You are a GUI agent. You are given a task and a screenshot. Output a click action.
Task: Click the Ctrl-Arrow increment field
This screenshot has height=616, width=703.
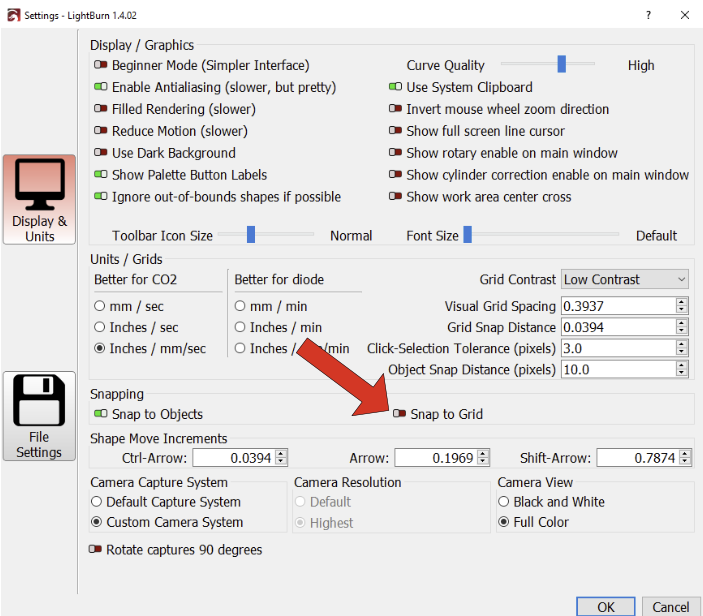tap(234, 458)
